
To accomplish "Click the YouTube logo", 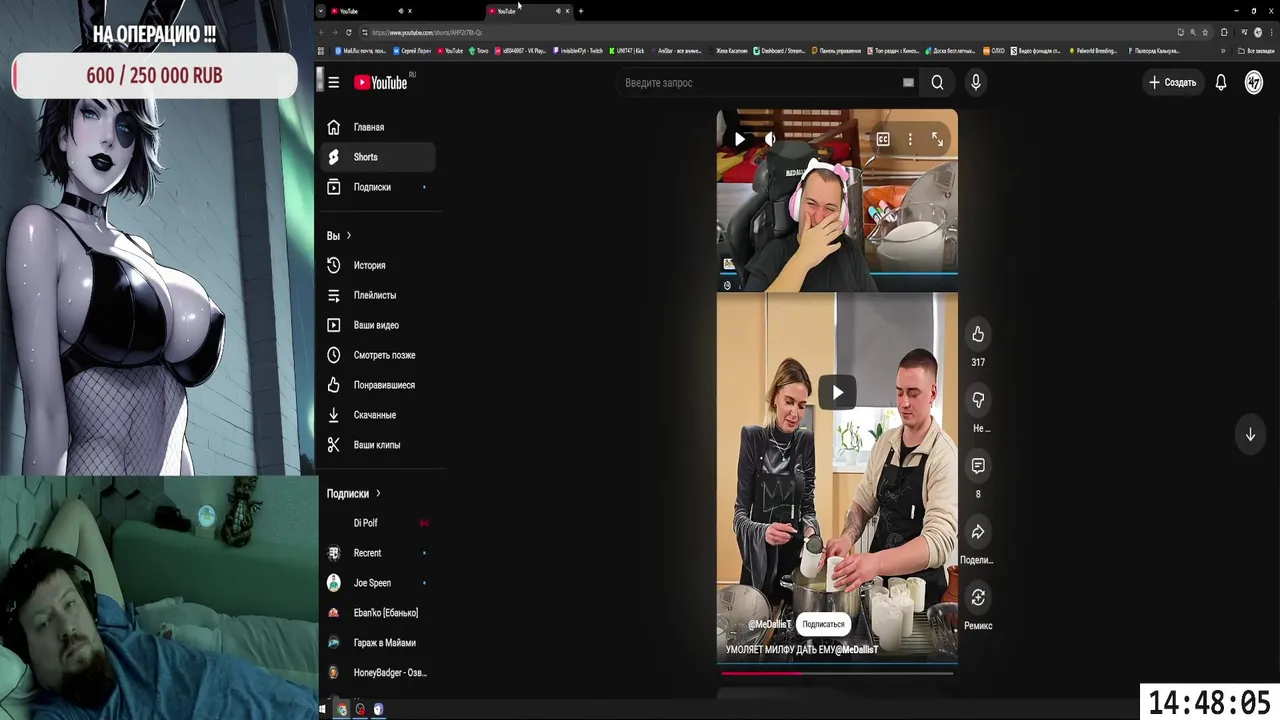I will click(x=381, y=83).
